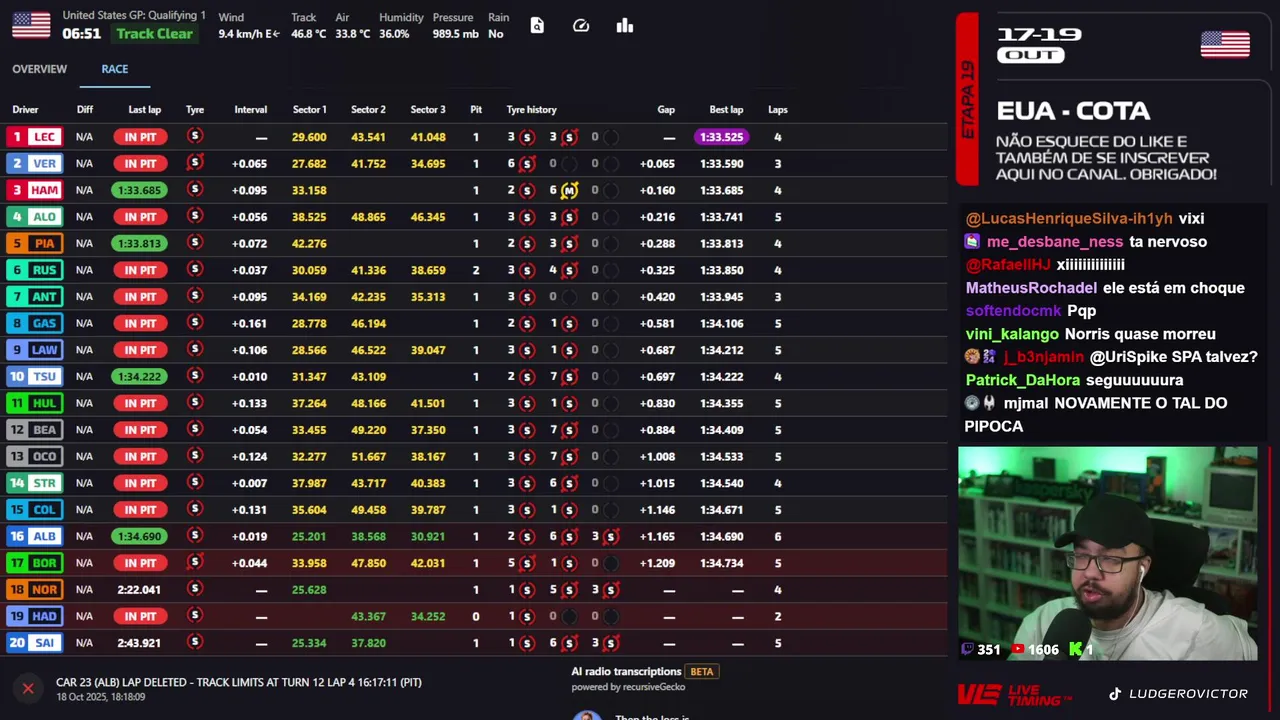Click HAM green last lap 1:33.685

[x=139, y=190]
